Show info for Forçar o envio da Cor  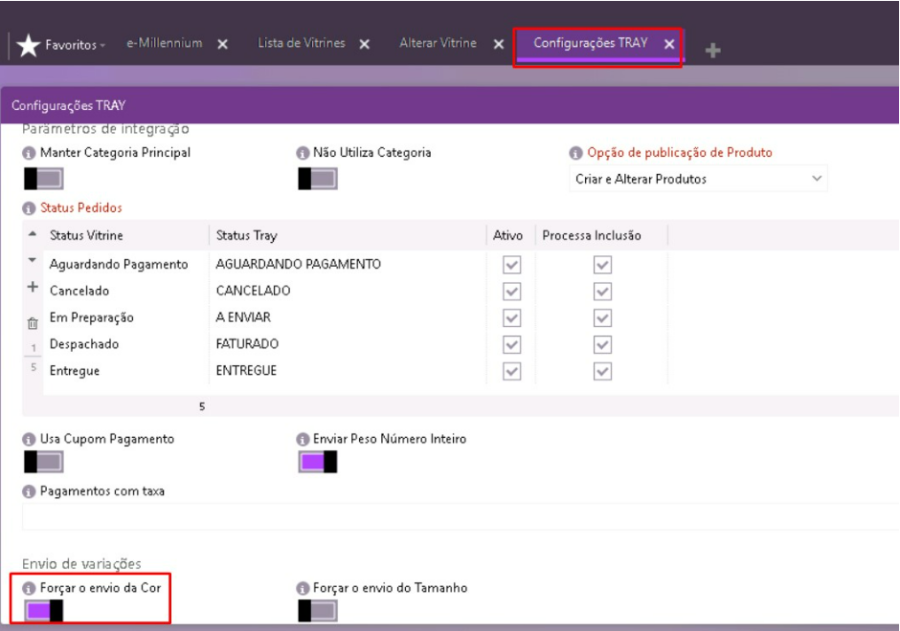pos(29,589)
